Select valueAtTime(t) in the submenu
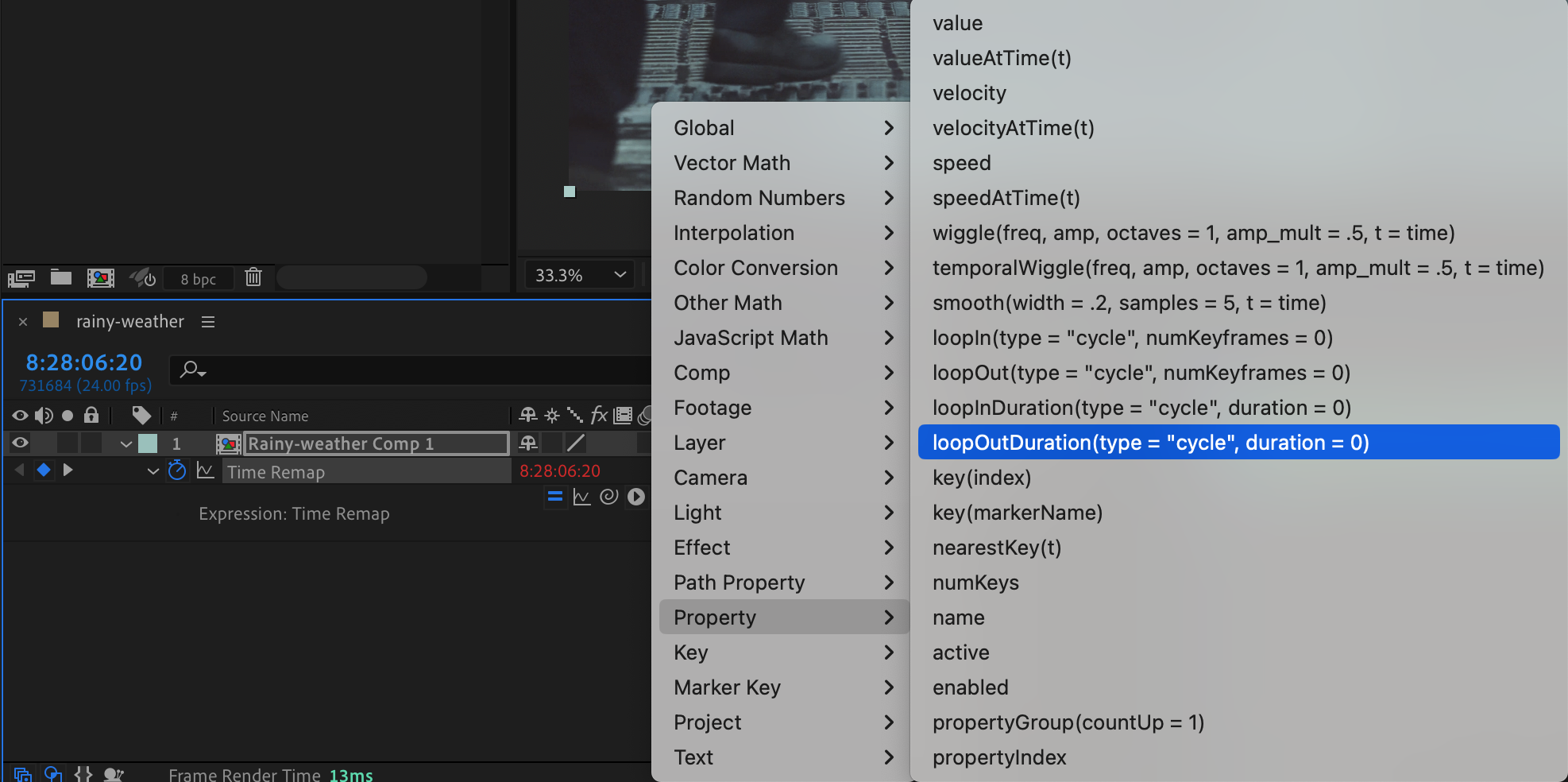The height and width of the screenshot is (782, 1568). 1239,58
